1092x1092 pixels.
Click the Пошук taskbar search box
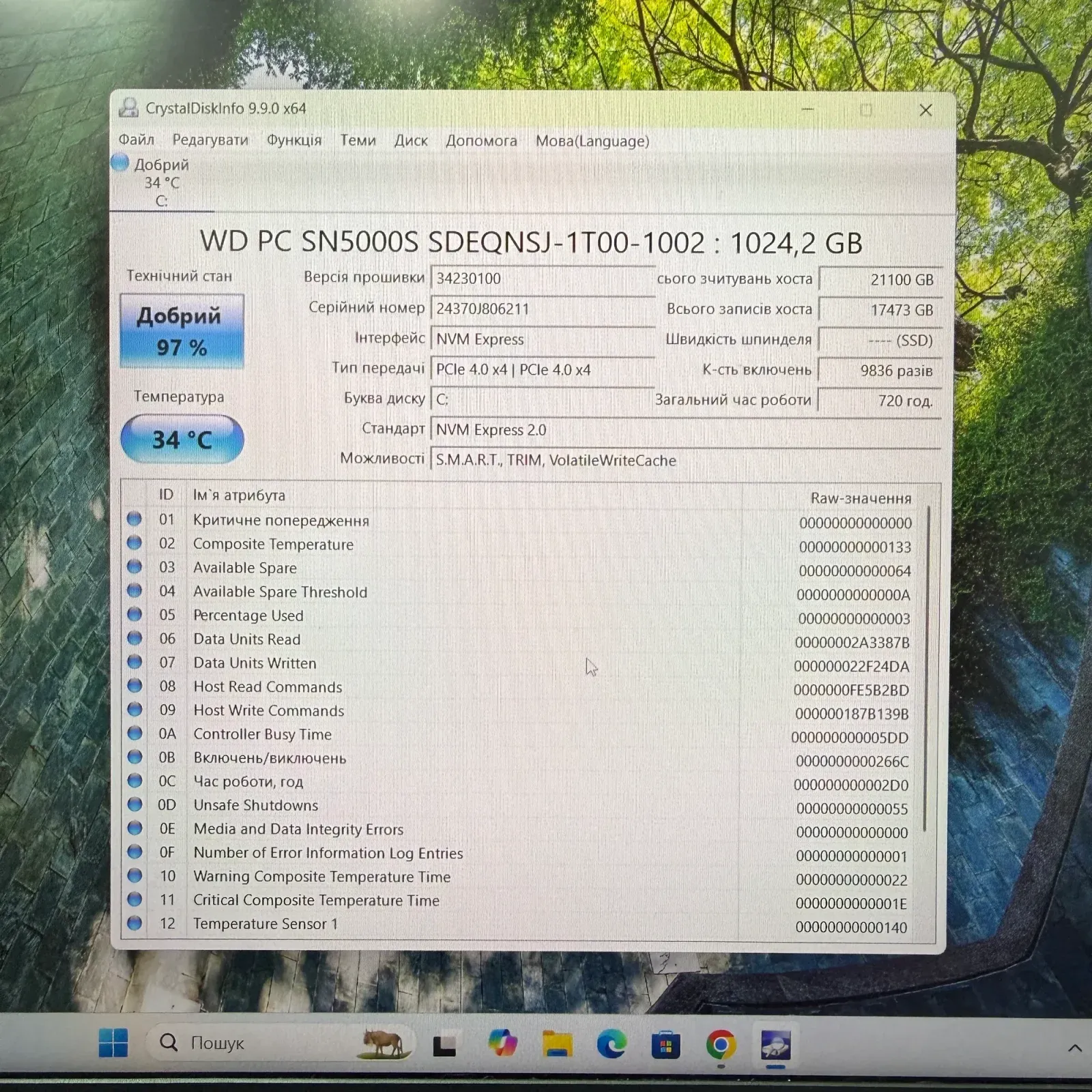coord(280,1043)
